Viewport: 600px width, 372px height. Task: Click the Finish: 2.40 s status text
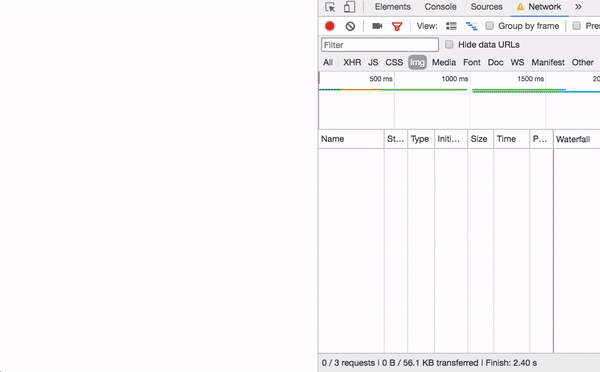[x=511, y=363]
